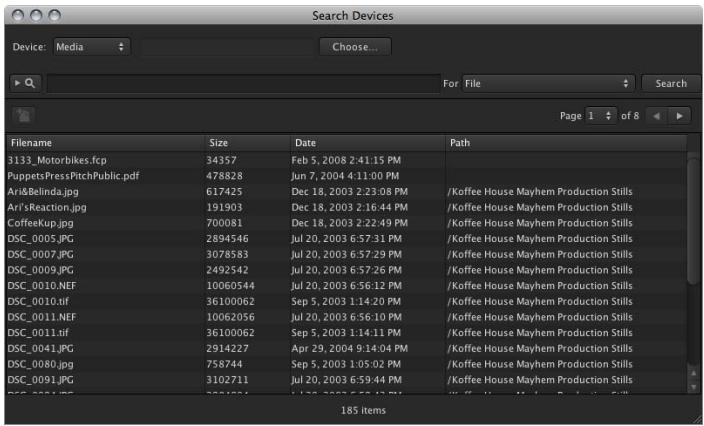
Task: Click the scrollbar up arrow
Action: click(x=694, y=373)
